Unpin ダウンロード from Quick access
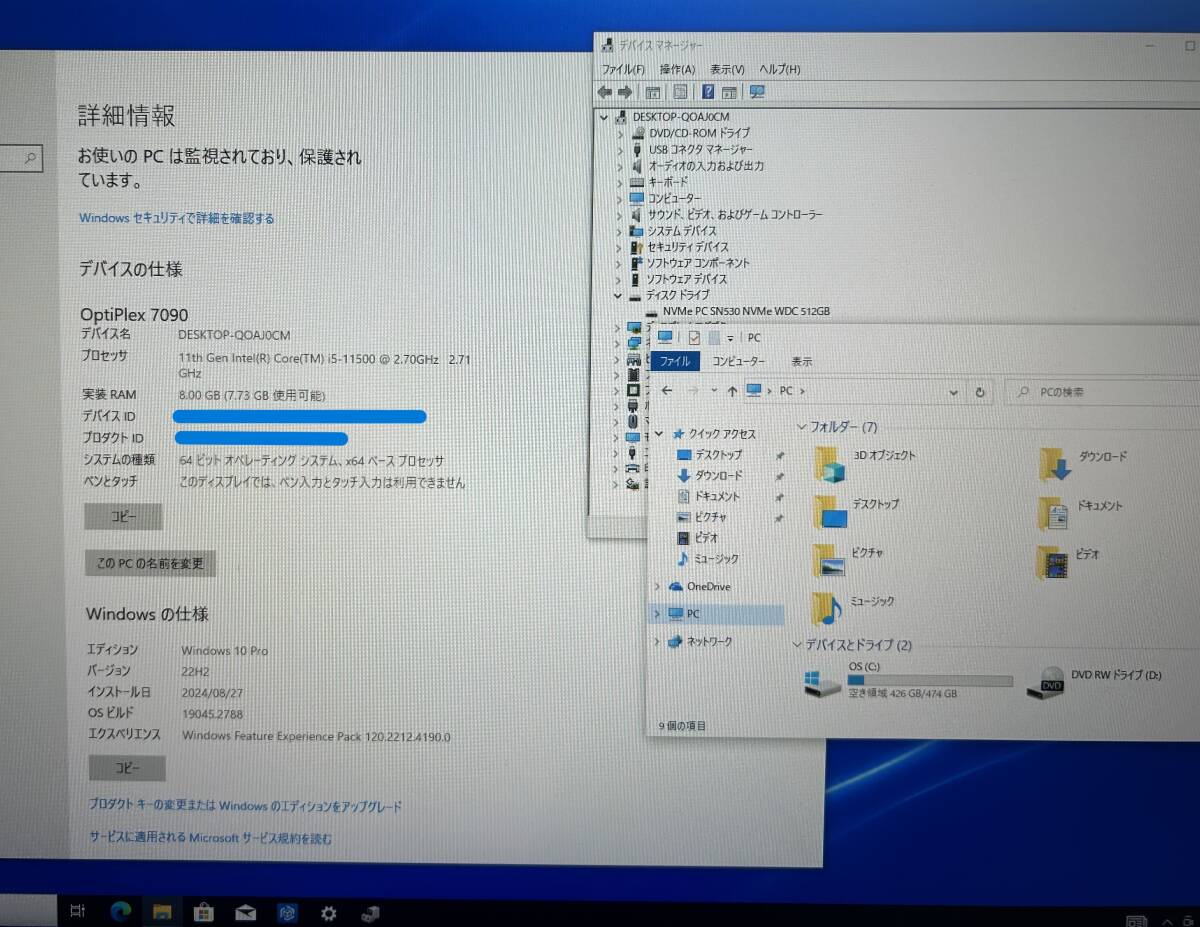Screen dimensions: 1200x927 coord(778,476)
